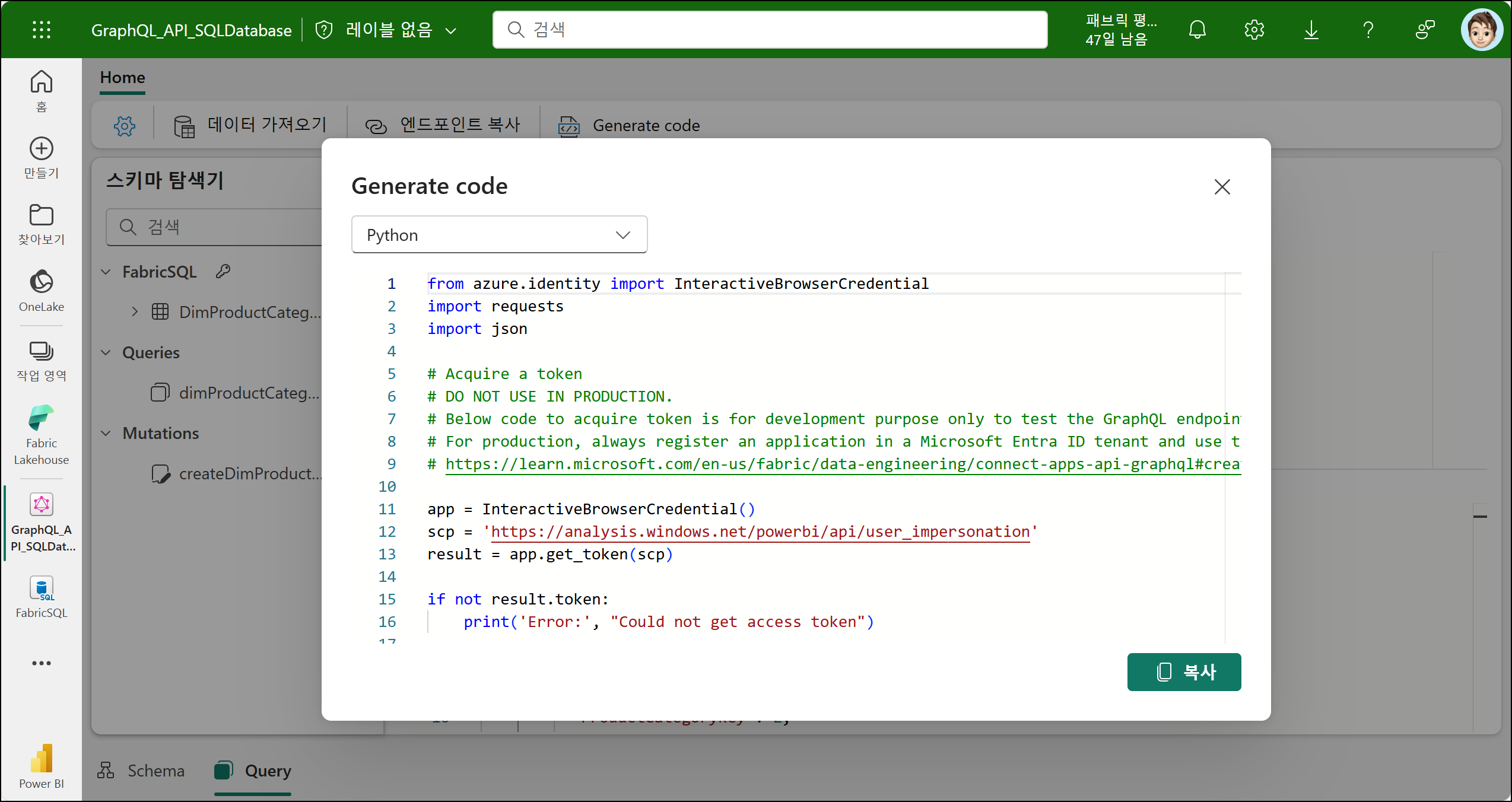This screenshot has height=802, width=1512.
Task: Click the 'DO NOT USE IN PRODUCTION' comment
Action: click(x=550, y=396)
